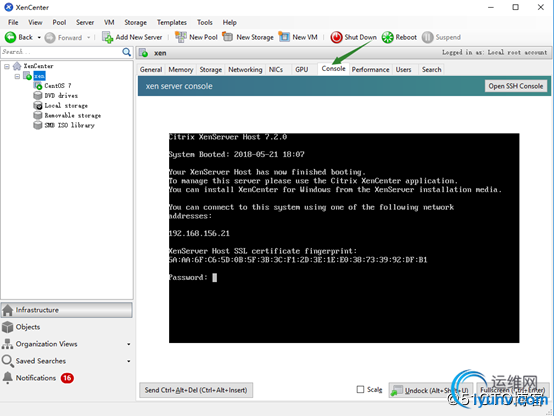The image size is (554, 416).
Task: Expand the Organization Views dropdown arrow
Action: coord(129,344)
